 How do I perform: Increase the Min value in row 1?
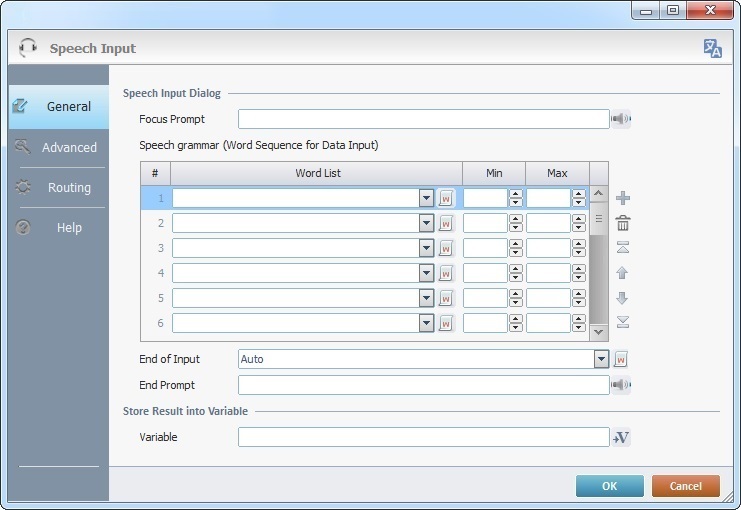click(515, 194)
